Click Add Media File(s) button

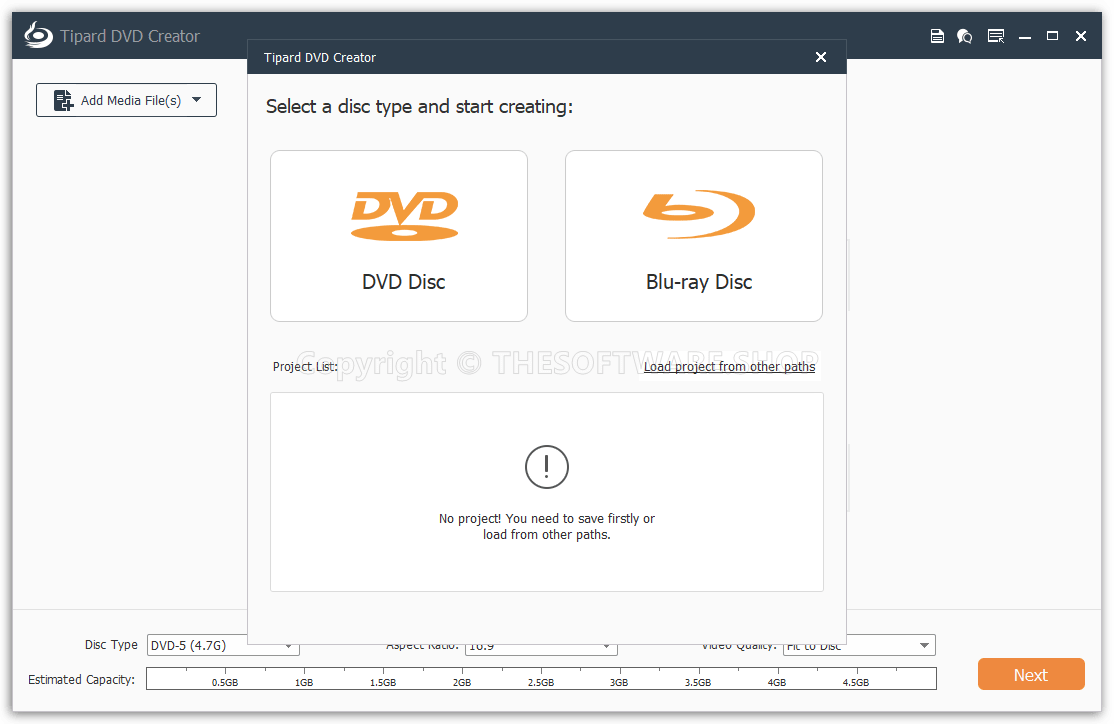(126, 100)
